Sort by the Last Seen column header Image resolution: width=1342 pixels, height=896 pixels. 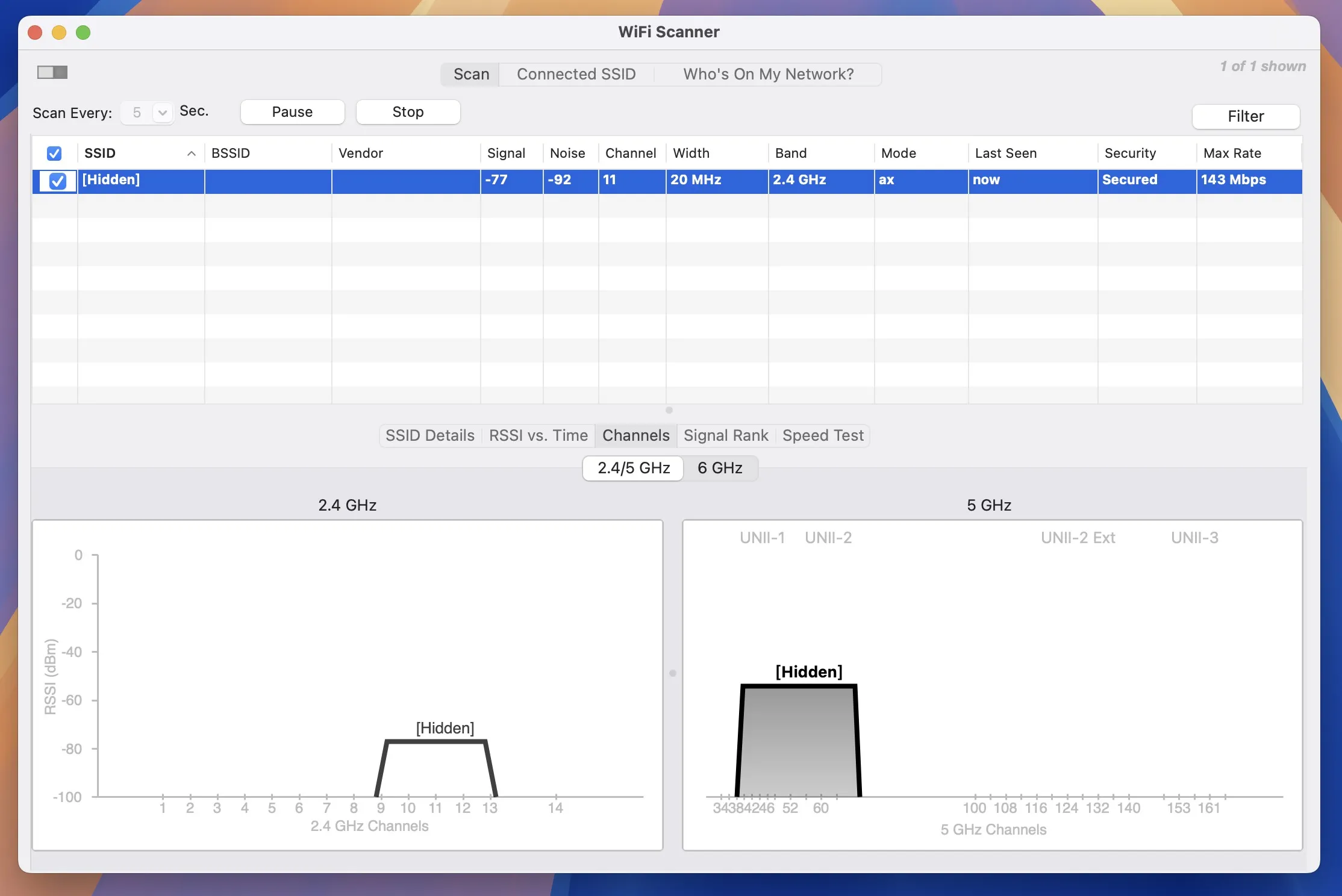1033,154
